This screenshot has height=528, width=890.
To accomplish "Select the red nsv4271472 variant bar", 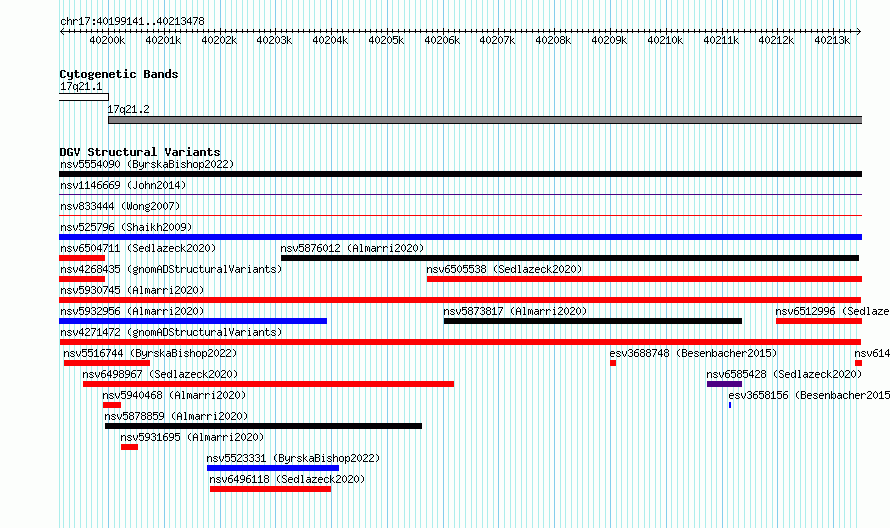I will 460,342.
